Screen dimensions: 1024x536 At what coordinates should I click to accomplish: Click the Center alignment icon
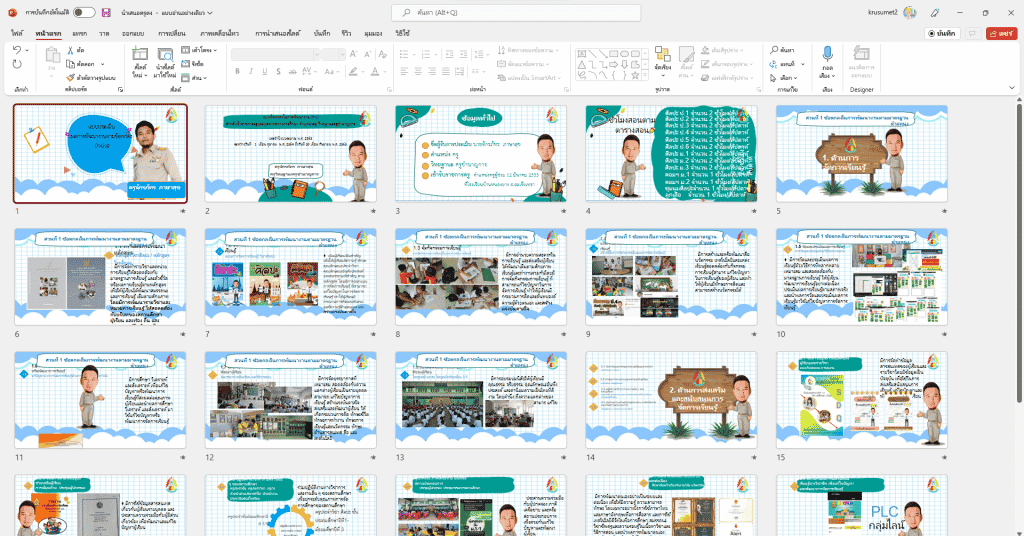(x=418, y=71)
